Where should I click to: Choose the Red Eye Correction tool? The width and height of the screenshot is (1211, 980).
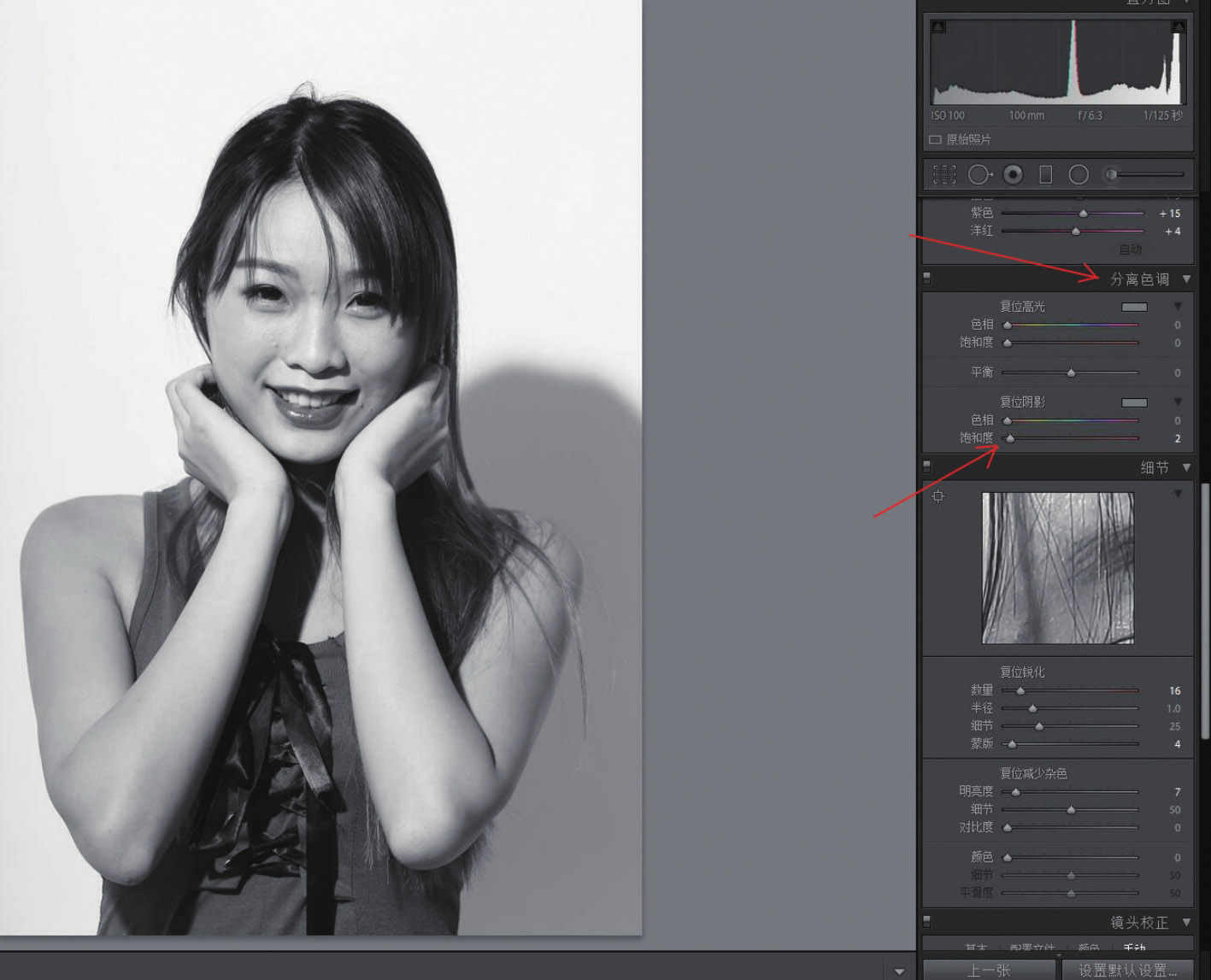(x=1013, y=175)
